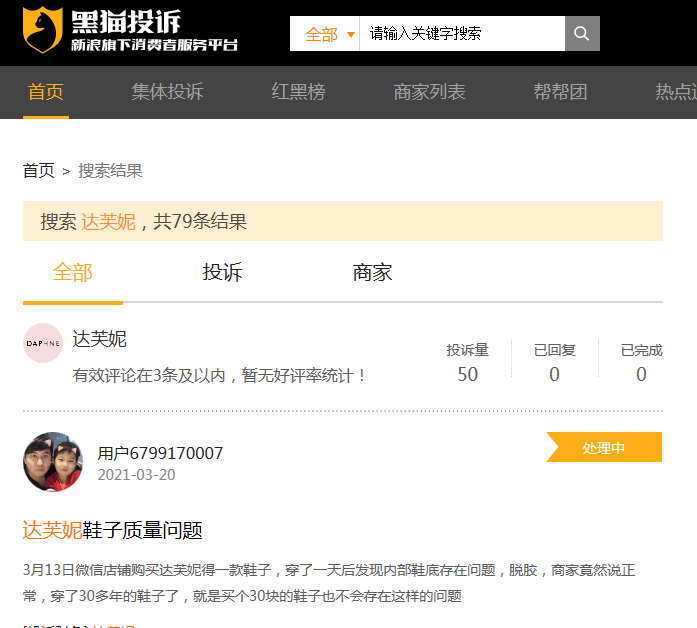This screenshot has width=697, height=628.
Task: Open the 达芙妮 merchant name link
Action: (x=100, y=339)
